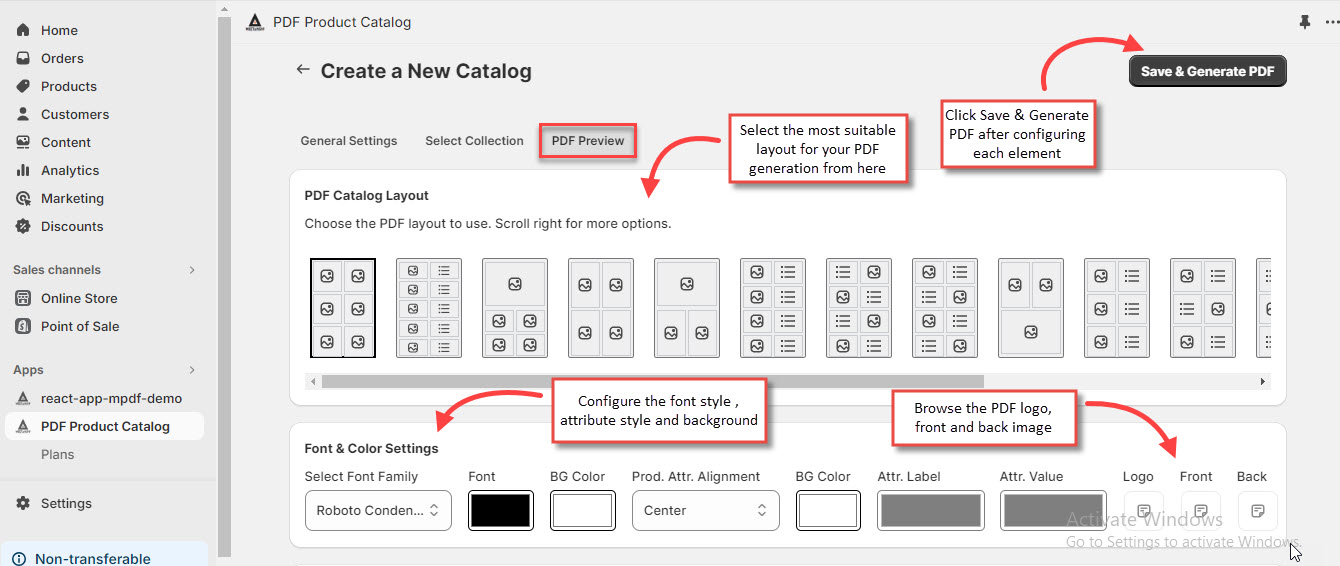1340x566 pixels.
Task: Select the eleventh layout with alternating three rows
Action: (1203, 308)
